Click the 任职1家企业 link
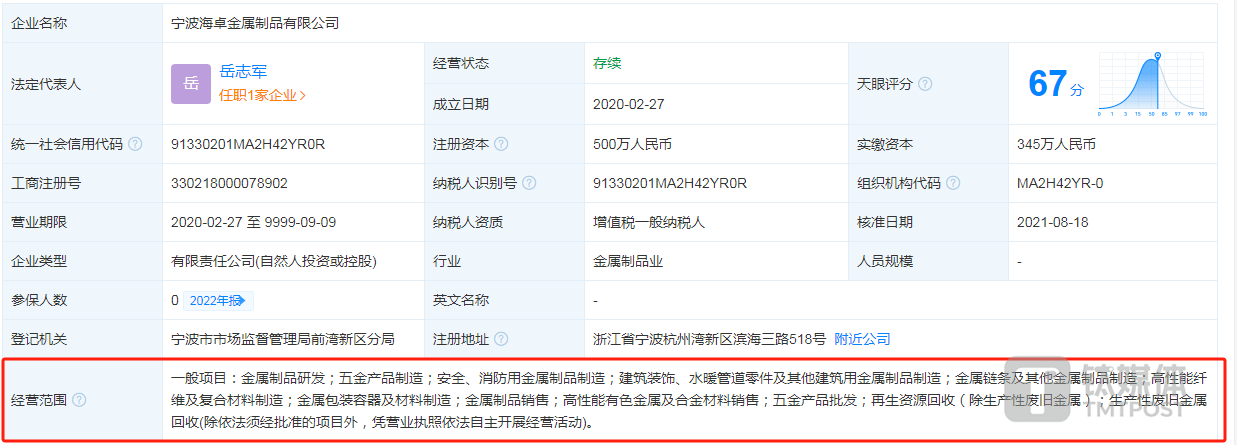The image size is (1237, 445). point(262,95)
